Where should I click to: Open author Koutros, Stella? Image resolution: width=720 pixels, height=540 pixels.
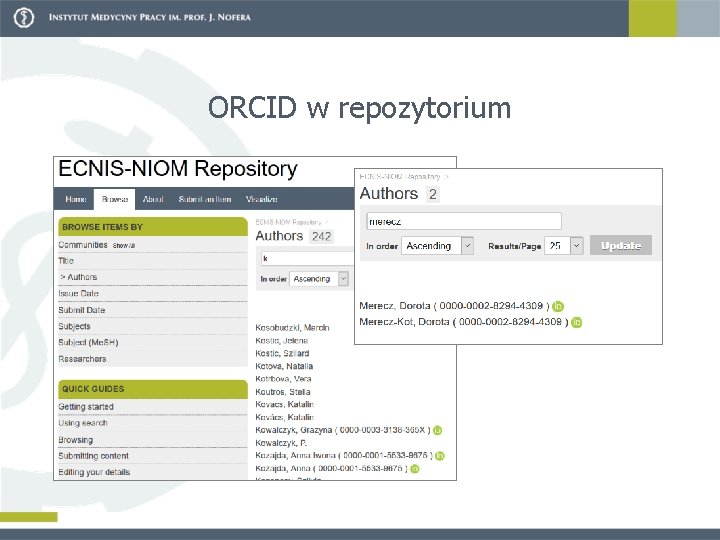point(283,392)
